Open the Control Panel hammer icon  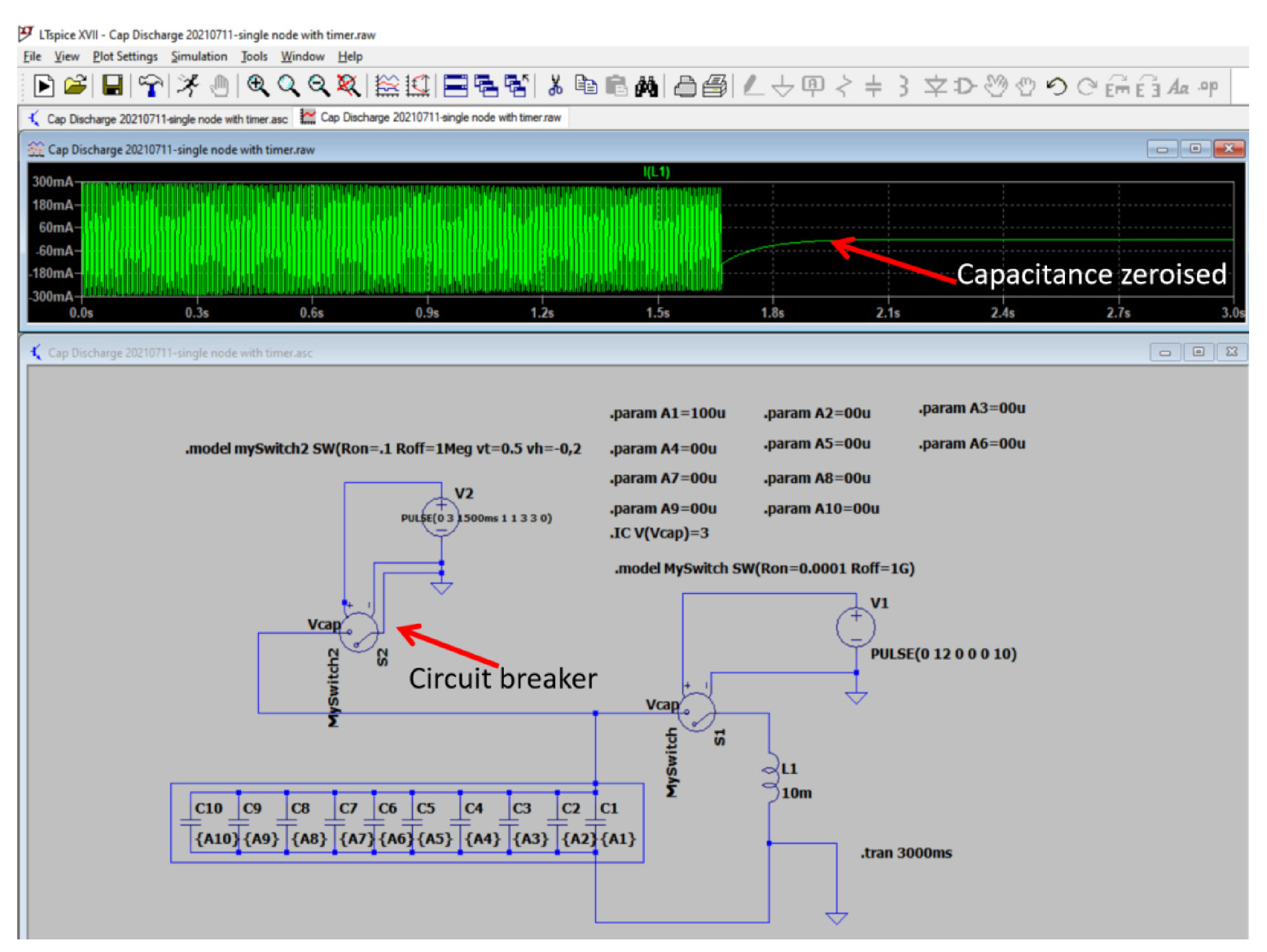click(150, 86)
